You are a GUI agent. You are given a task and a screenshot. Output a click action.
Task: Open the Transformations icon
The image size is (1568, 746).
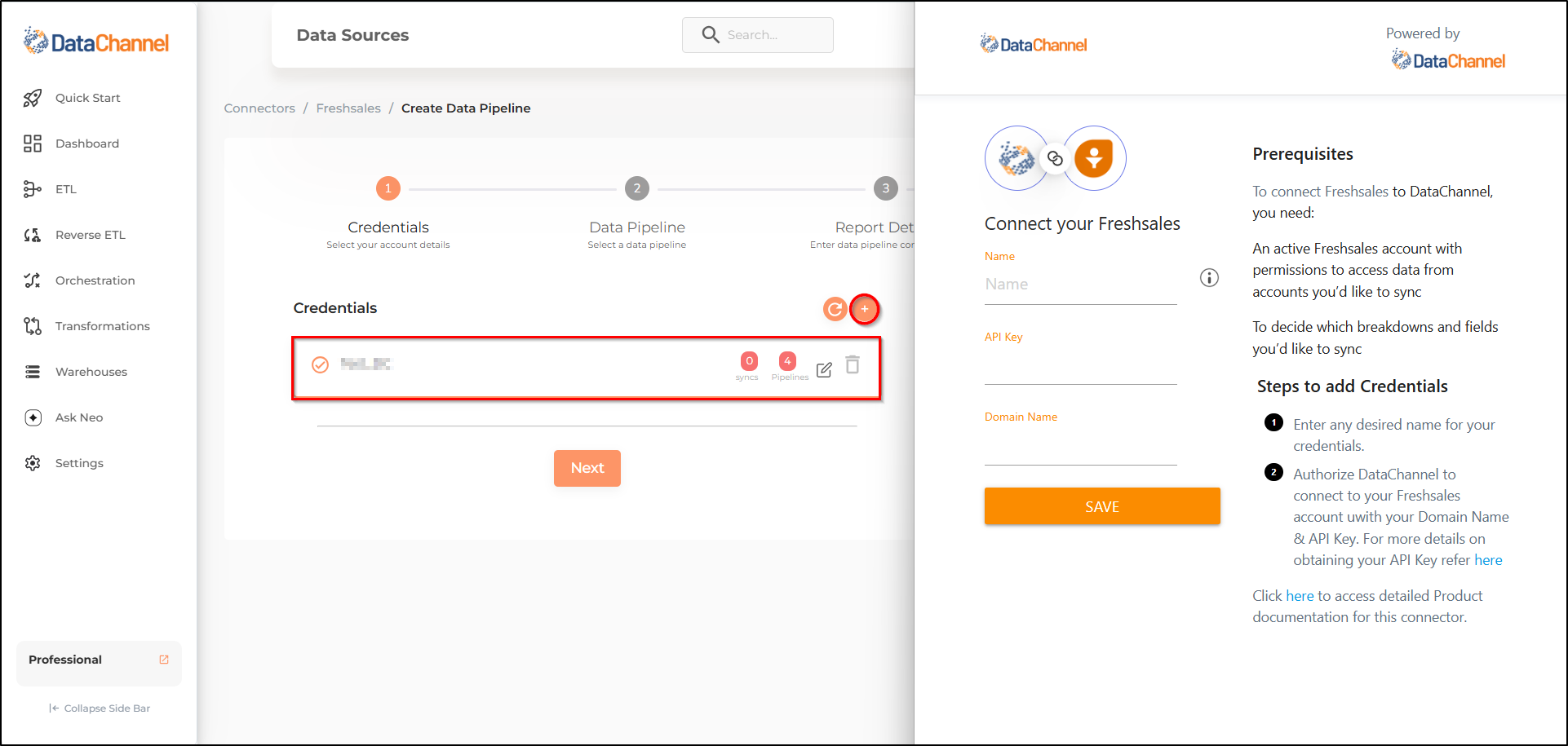[x=33, y=326]
